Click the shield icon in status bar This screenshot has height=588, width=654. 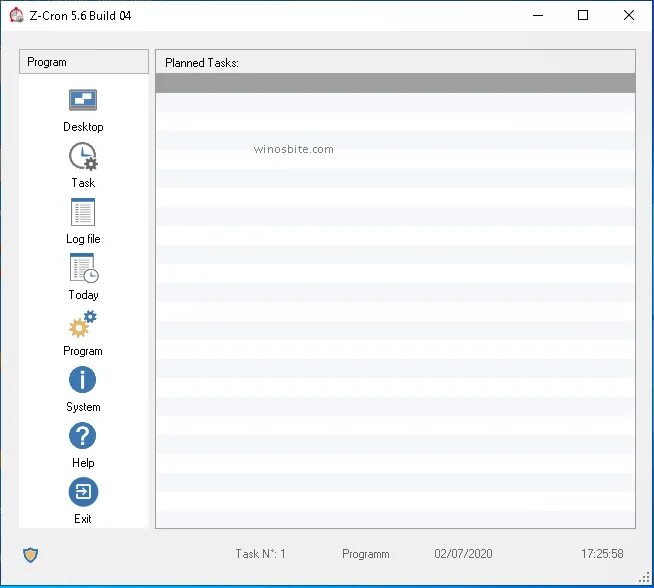tap(30, 555)
